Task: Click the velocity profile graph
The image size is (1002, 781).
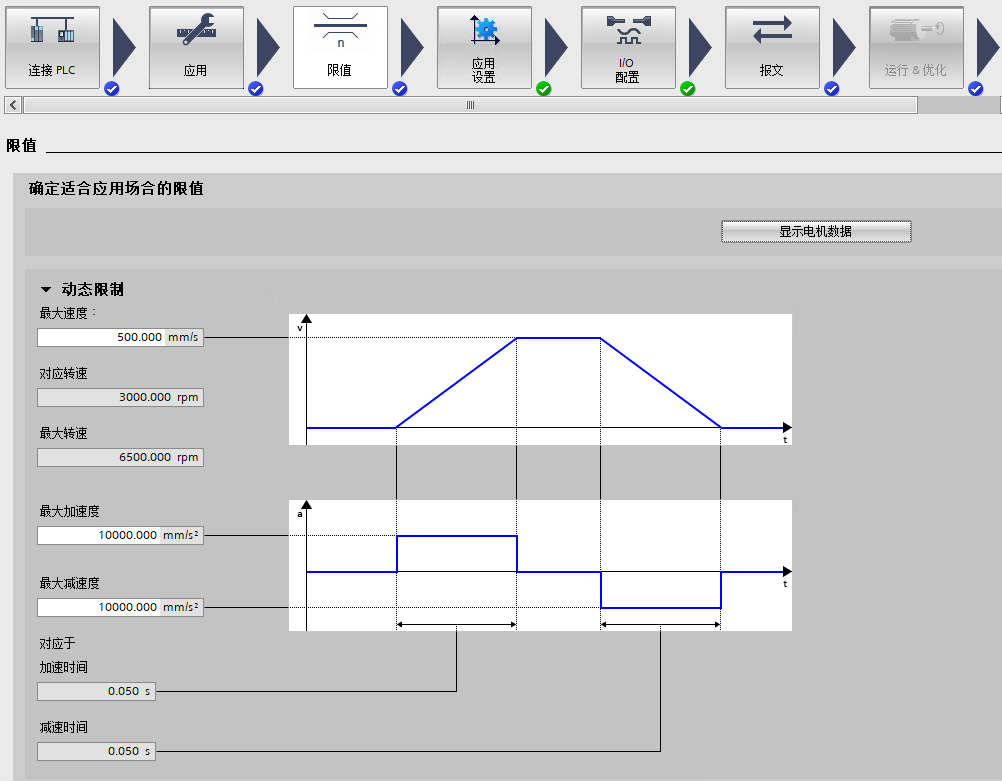Action: [x=540, y=379]
